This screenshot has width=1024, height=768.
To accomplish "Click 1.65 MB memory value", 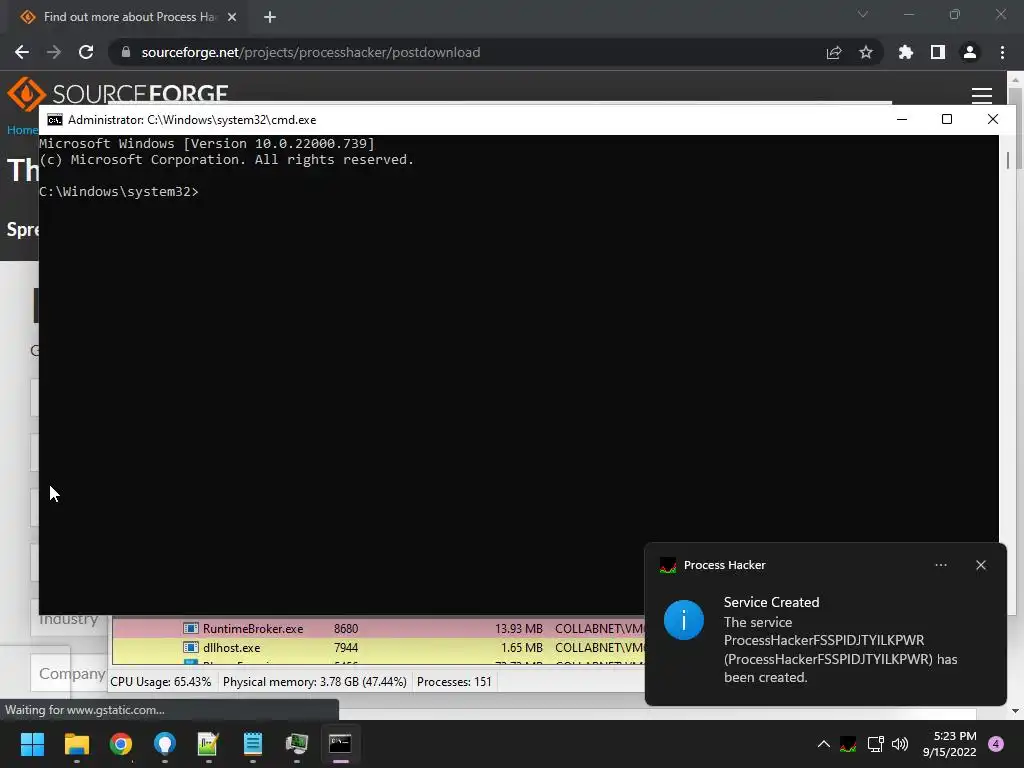I will 521,648.
